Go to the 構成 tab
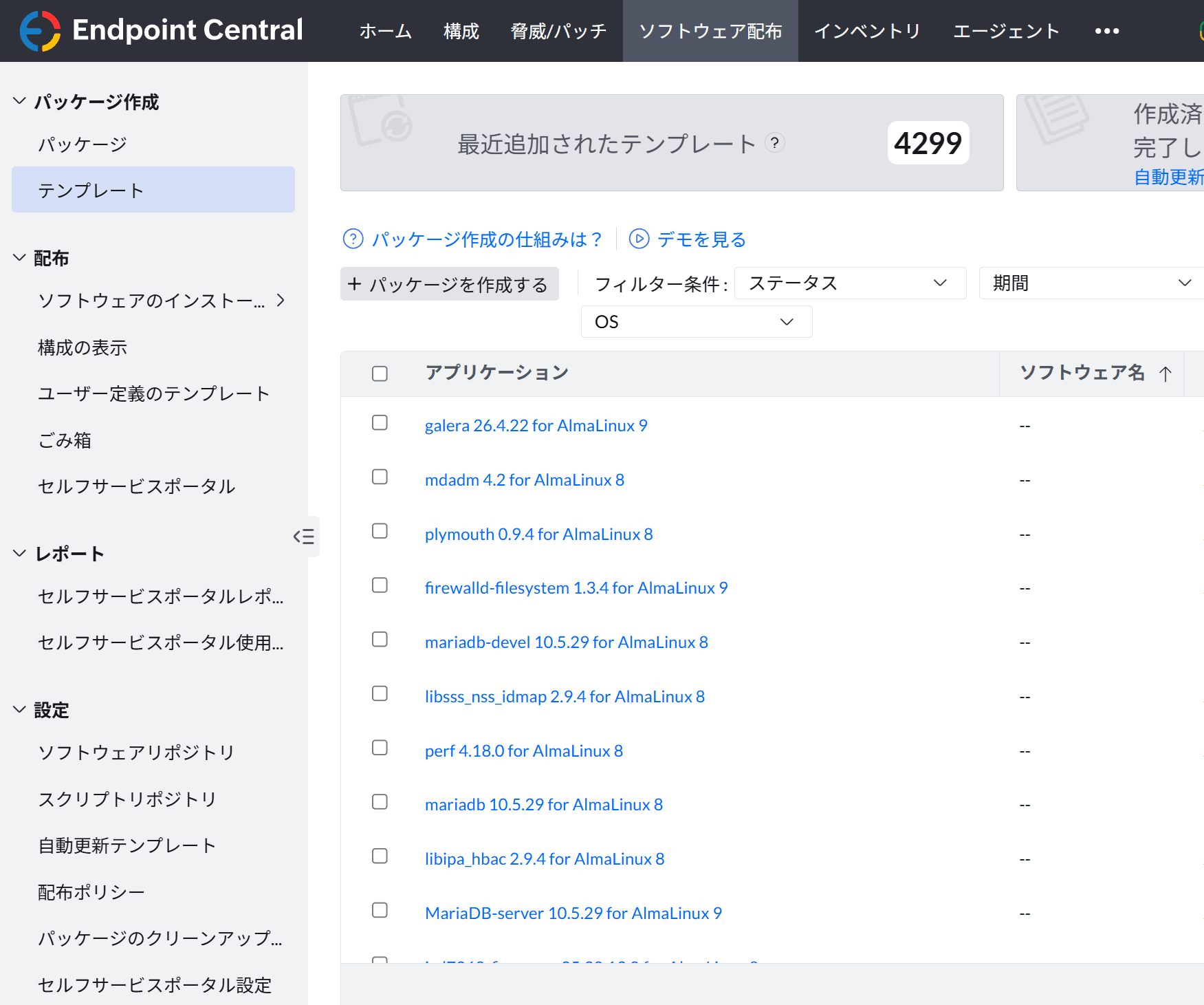Image resolution: width=1204 pixels, height=1005 pixels. coord(461,31)
